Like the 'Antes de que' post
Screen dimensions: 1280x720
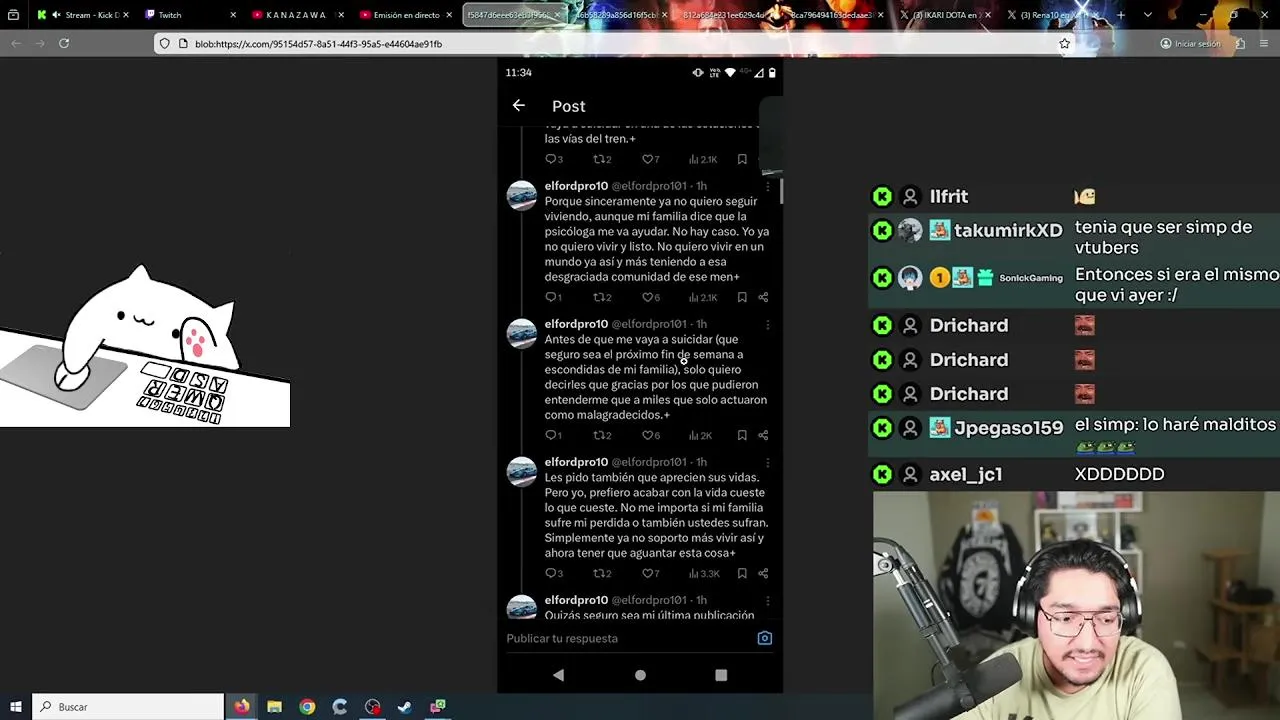pos(650,435)
